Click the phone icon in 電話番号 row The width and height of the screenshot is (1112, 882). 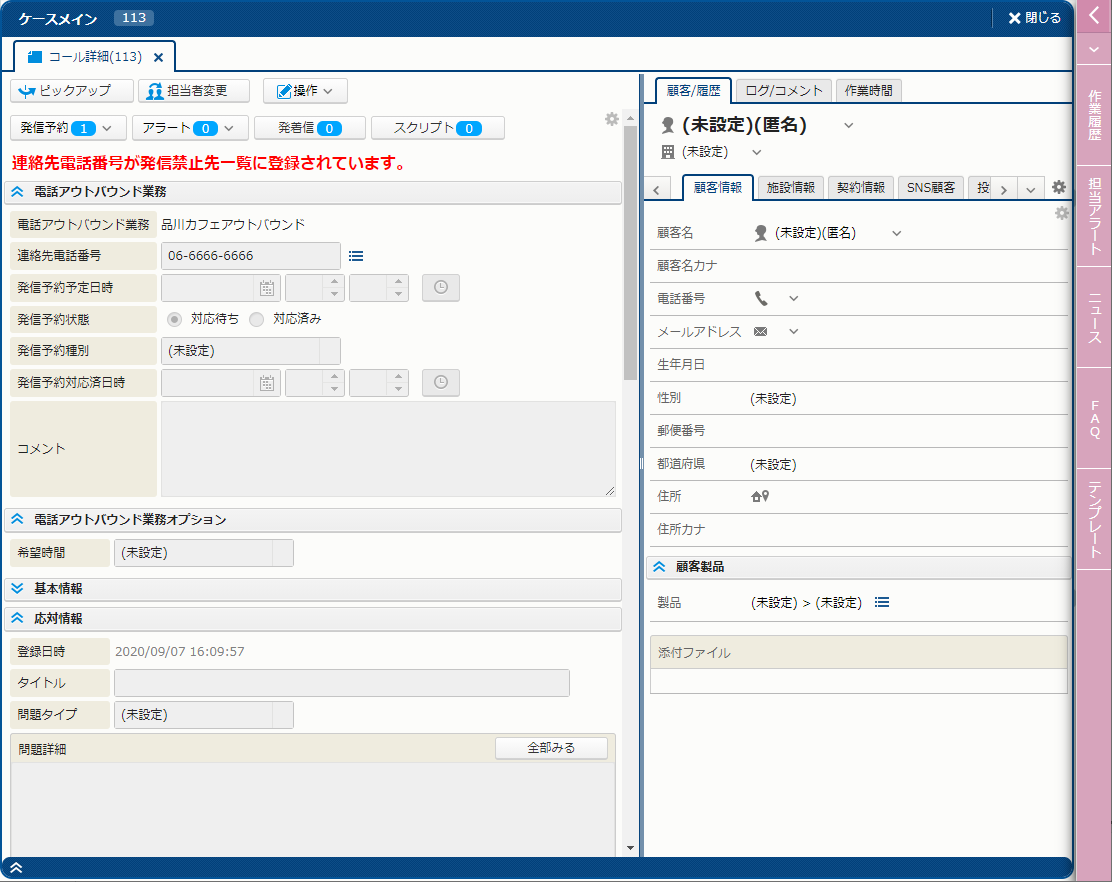click(761, 298)
